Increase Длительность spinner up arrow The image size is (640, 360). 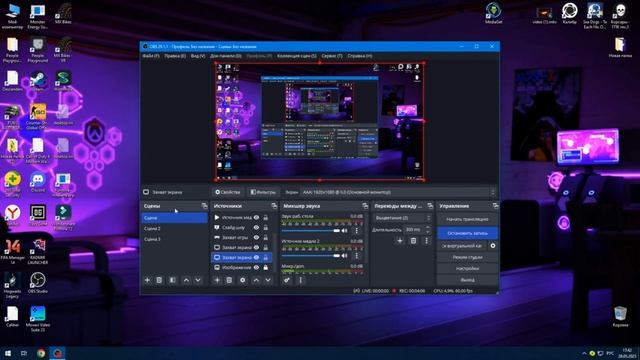coord(428,227)
